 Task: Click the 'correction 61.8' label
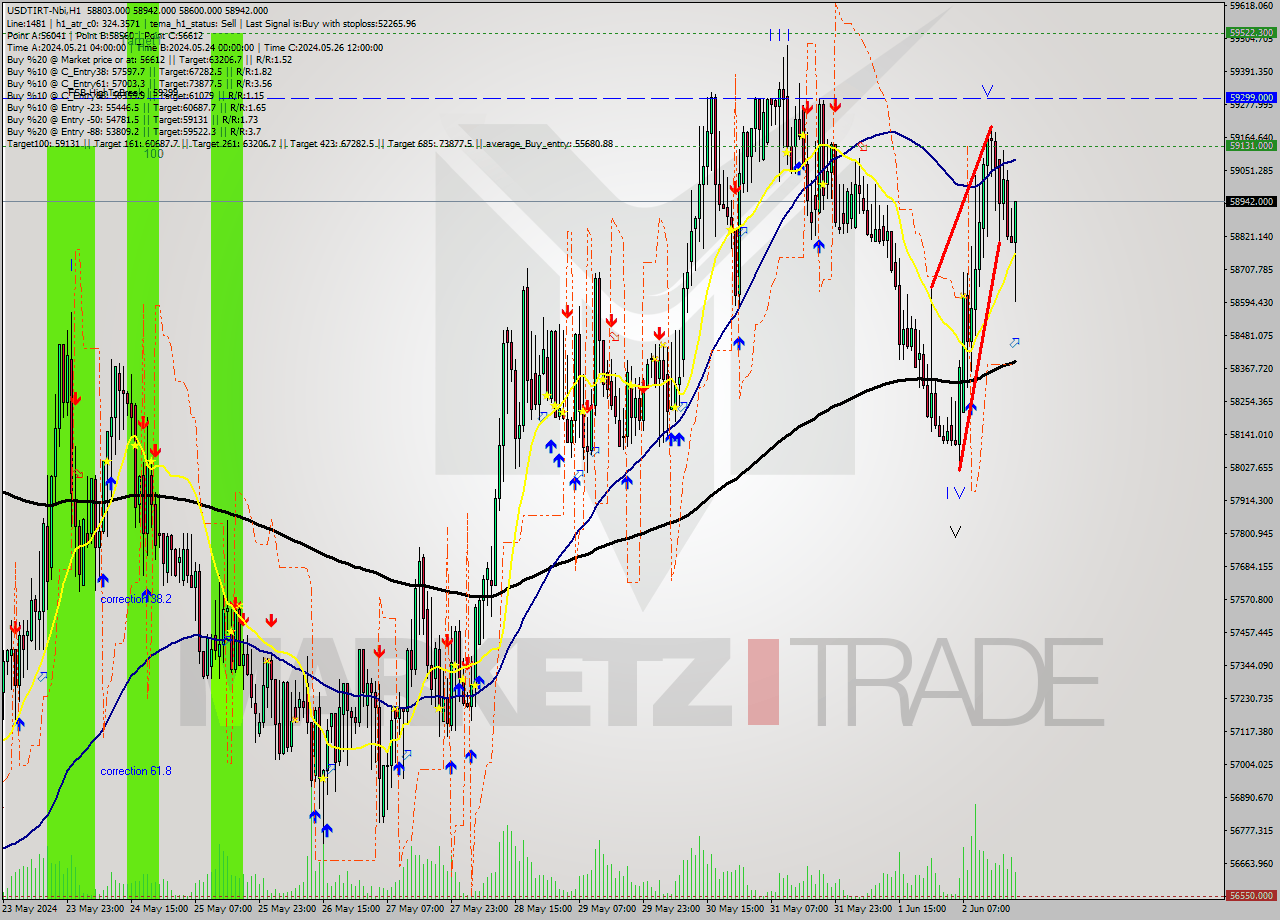point(136,771)
